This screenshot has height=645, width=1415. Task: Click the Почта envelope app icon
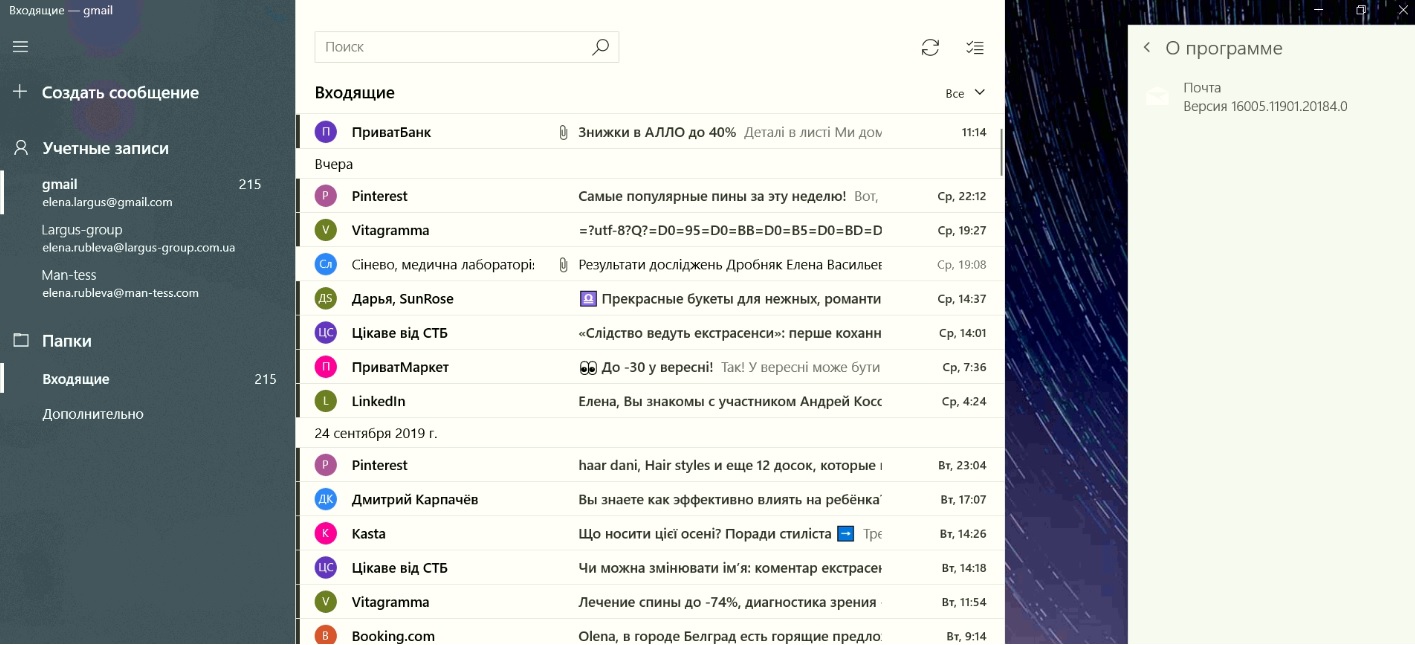tap(1157, 96)
